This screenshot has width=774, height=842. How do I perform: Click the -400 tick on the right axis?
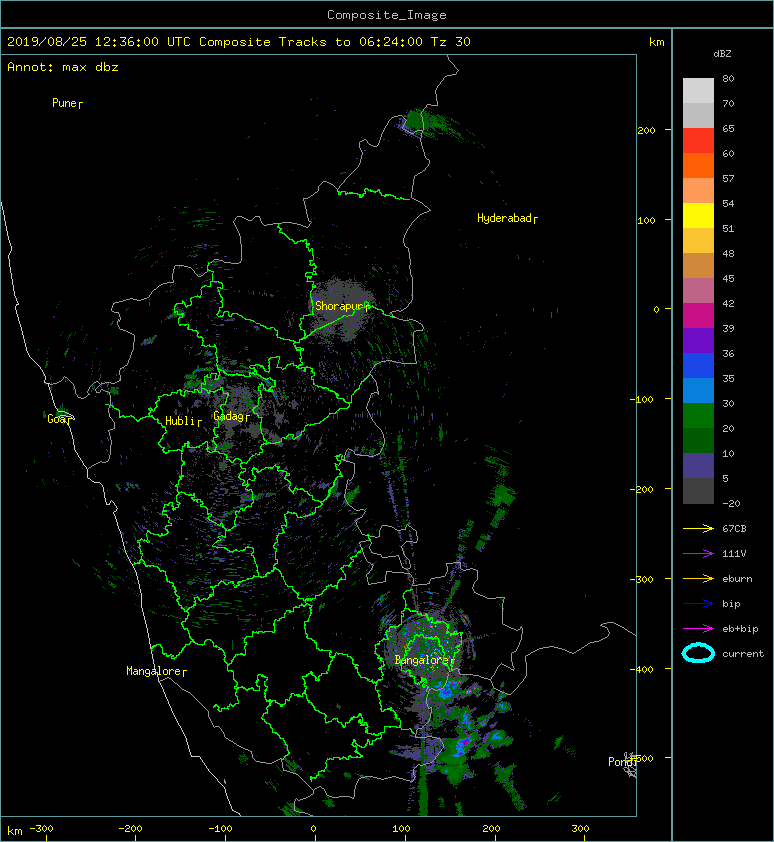click(642, 669)
